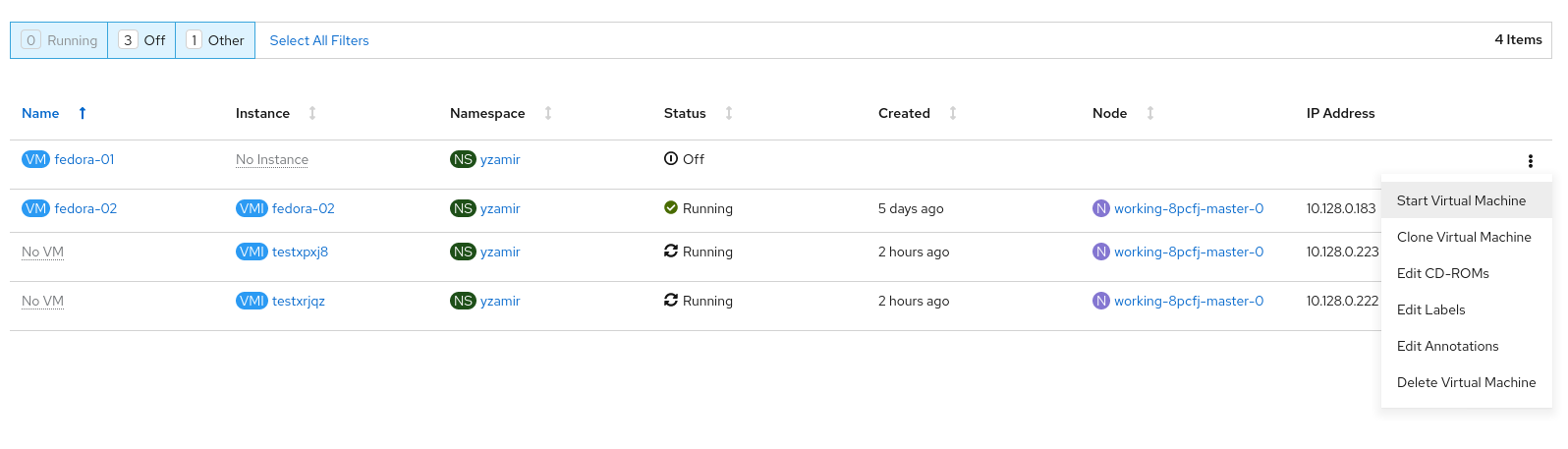The width and height of the screenshot is (1568, 449).
Task: Open yzamir namespace in fedora-01 row
Action: (x=500, y=159)
